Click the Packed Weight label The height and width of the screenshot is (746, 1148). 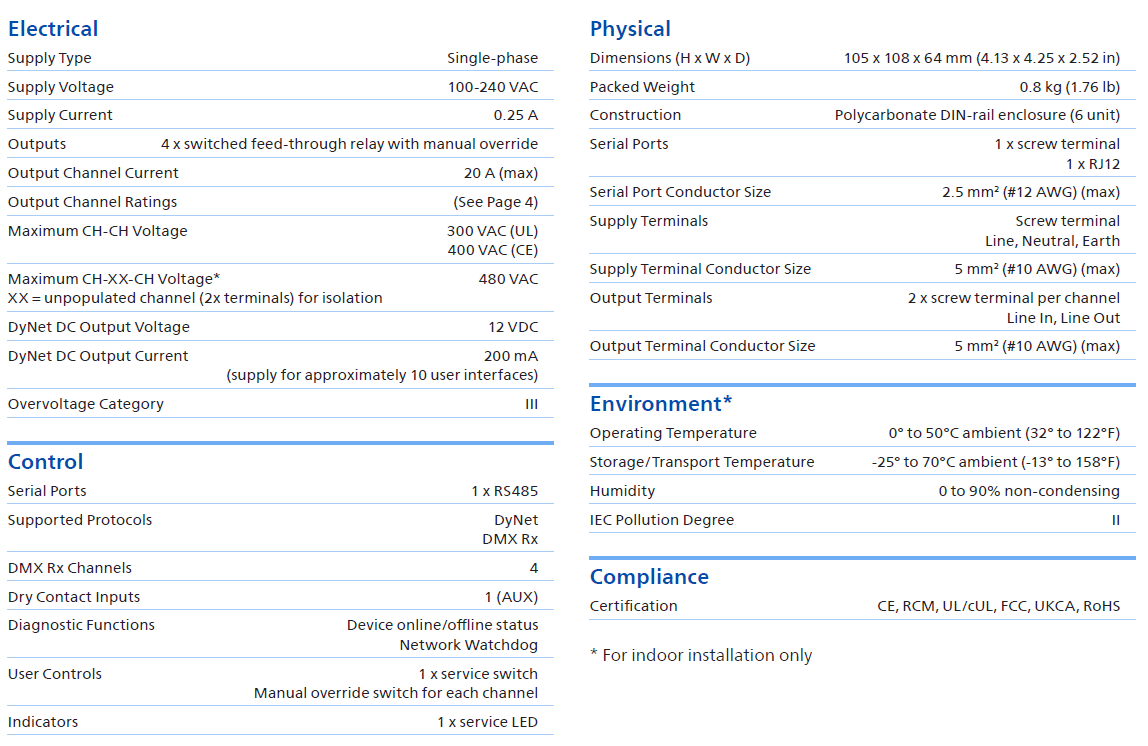pos(642,87)
